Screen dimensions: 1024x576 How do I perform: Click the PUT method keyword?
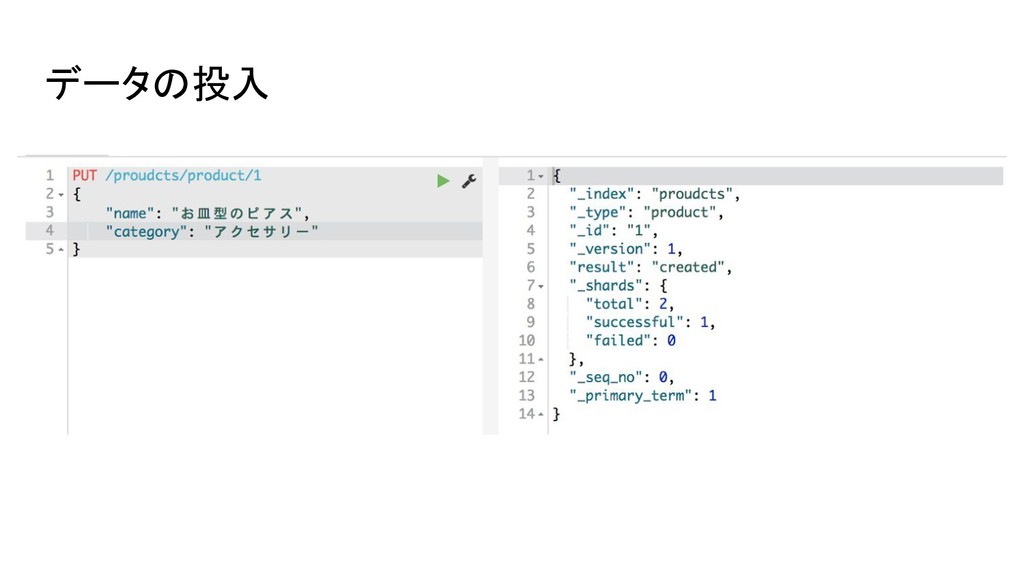coord(84,176)
